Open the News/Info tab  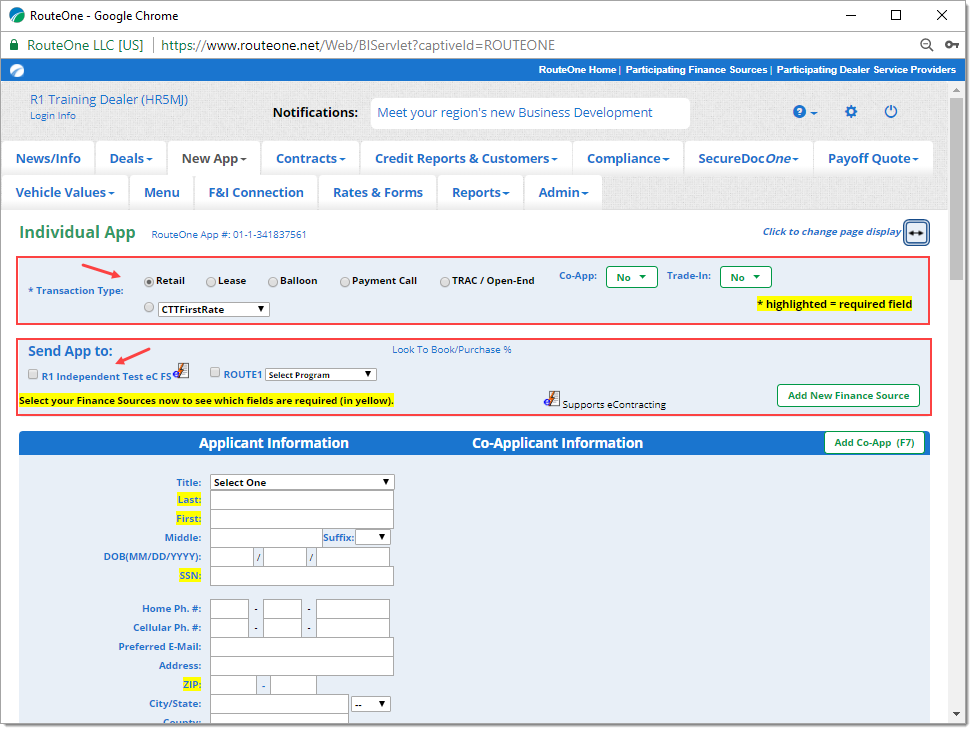(x=48, y=158)
